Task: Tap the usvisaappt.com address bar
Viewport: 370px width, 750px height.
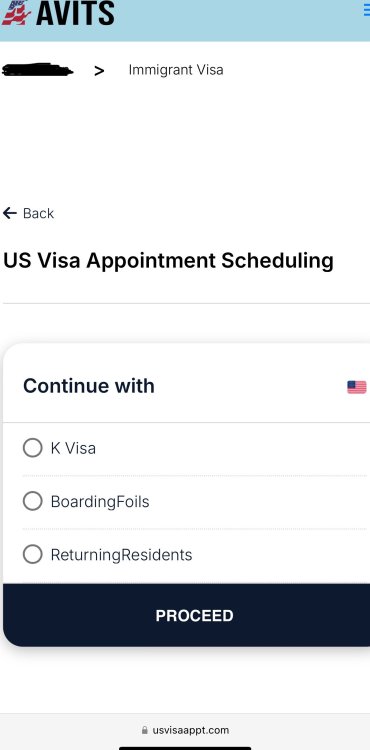Action: pos(185,730)
